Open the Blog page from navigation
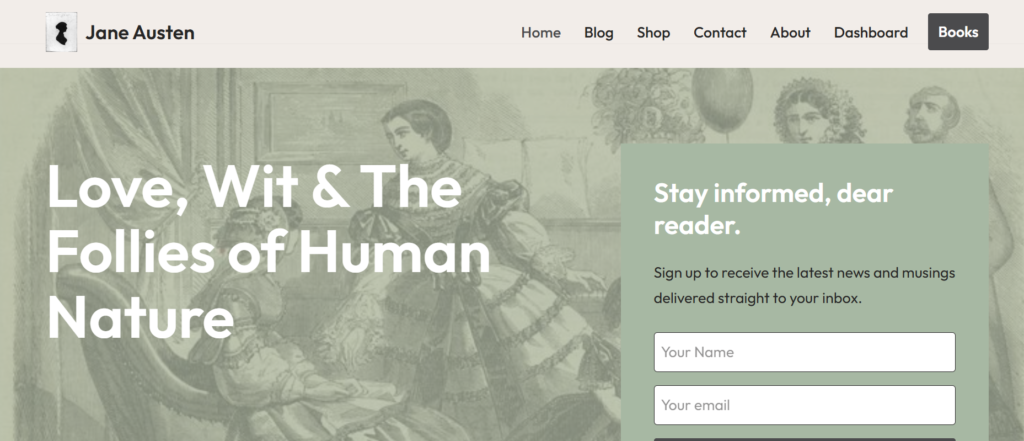The width and height of the screenshot is (1024, 441). click(x=599, y=33)
